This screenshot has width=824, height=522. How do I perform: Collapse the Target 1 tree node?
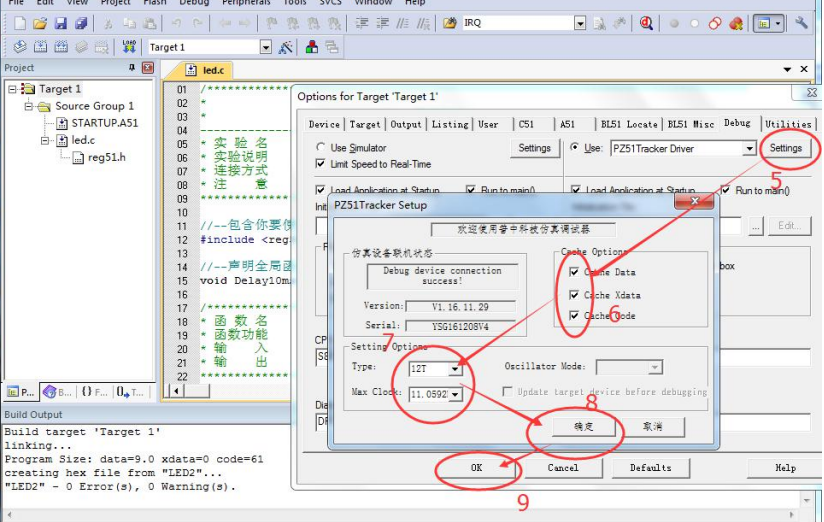12,89
